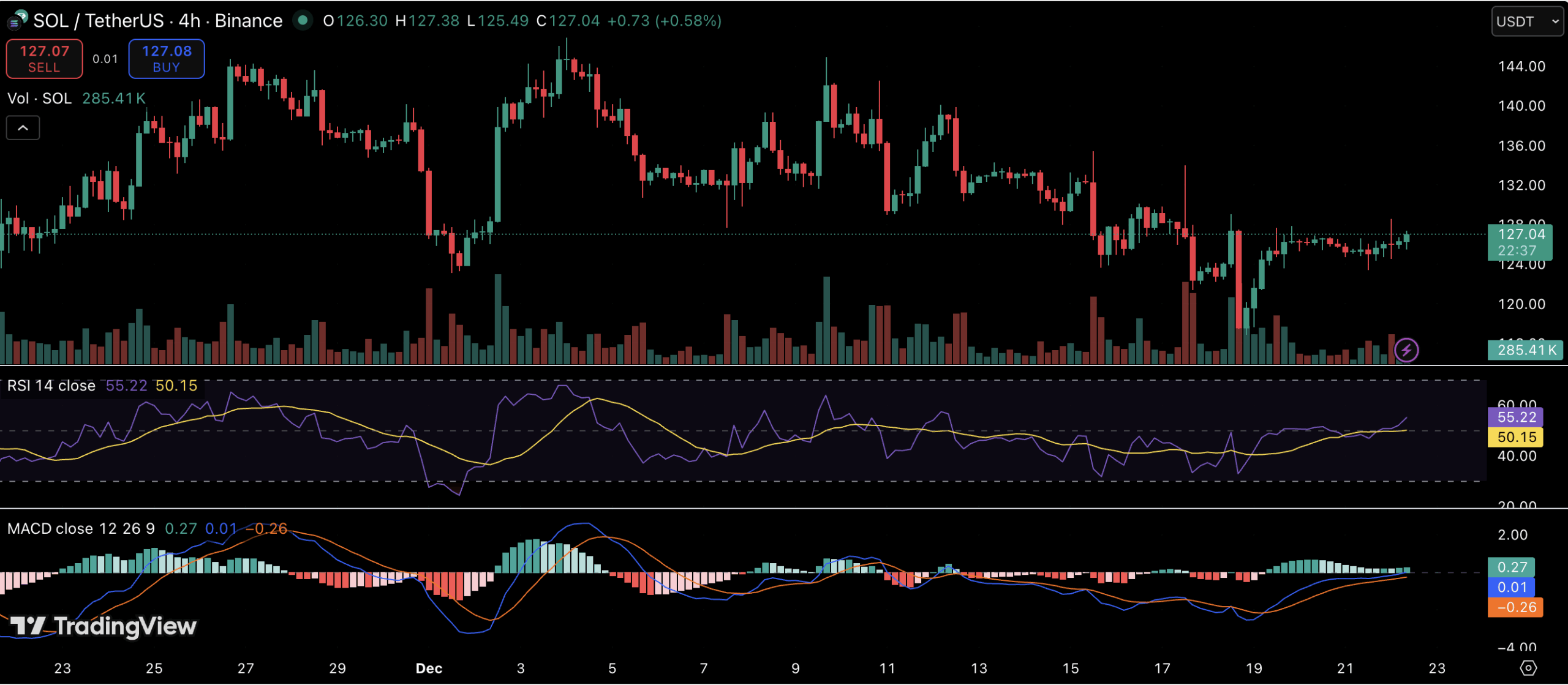This screenshot has height=685, width=1568.
Task: Open the USDT currency dropdown
Action: pos(1527,21)
